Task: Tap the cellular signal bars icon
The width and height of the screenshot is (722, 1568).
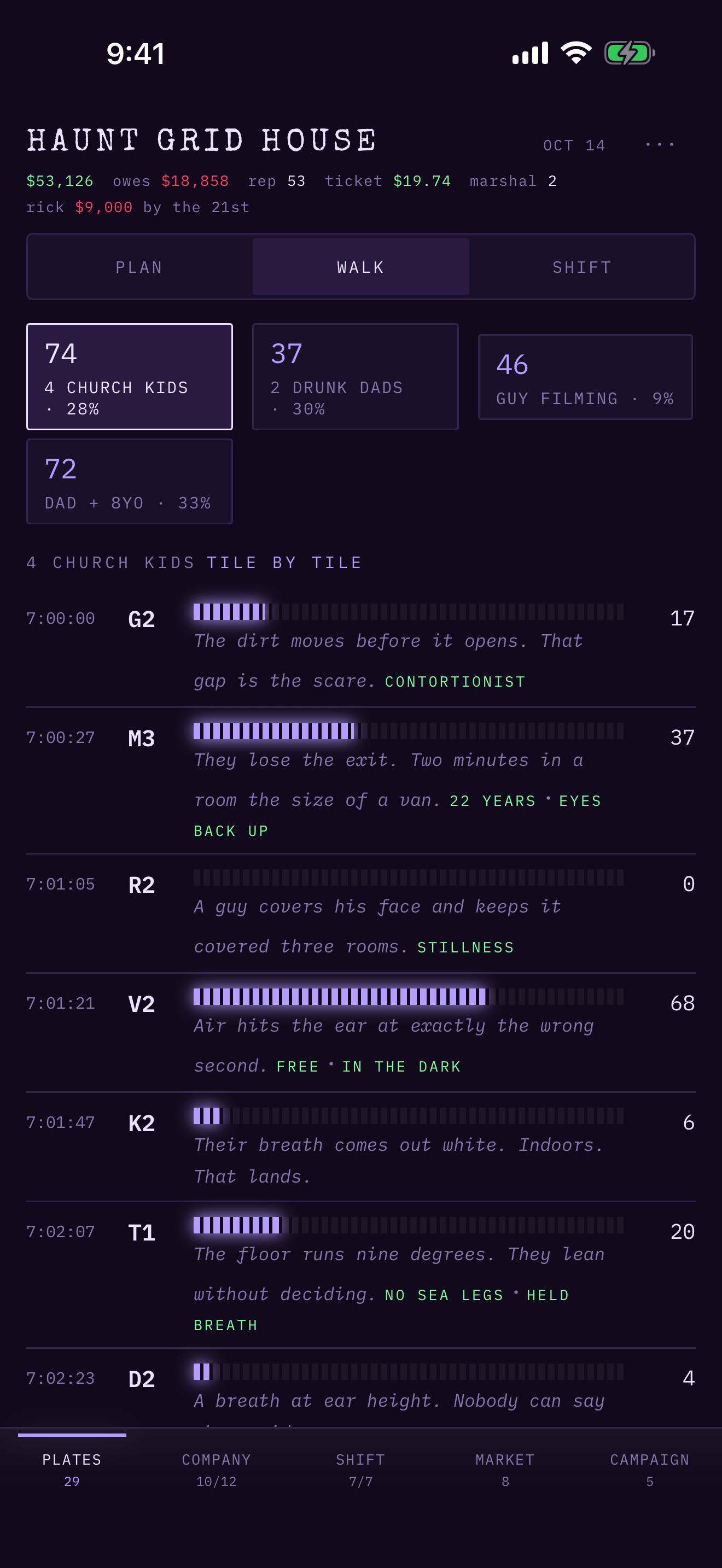Action: pos(530,53)
